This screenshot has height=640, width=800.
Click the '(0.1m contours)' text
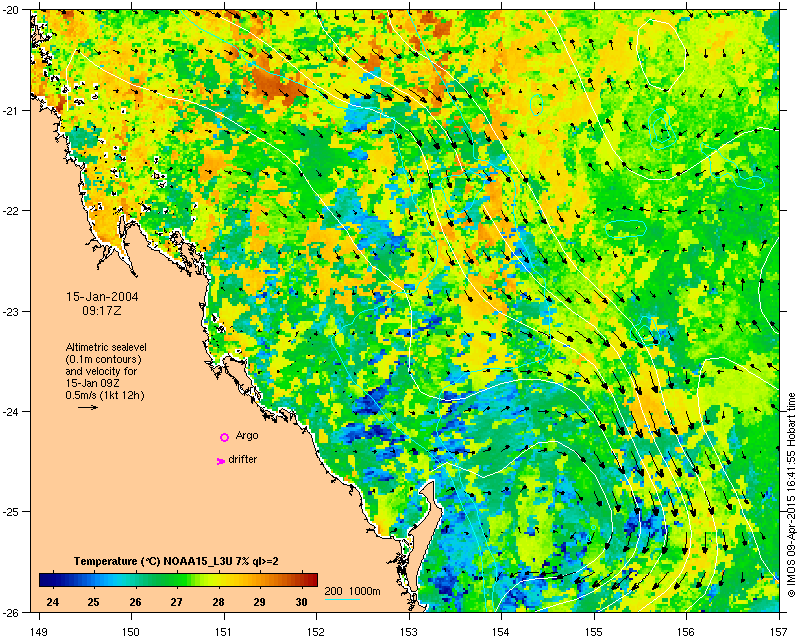pos(104,359)
